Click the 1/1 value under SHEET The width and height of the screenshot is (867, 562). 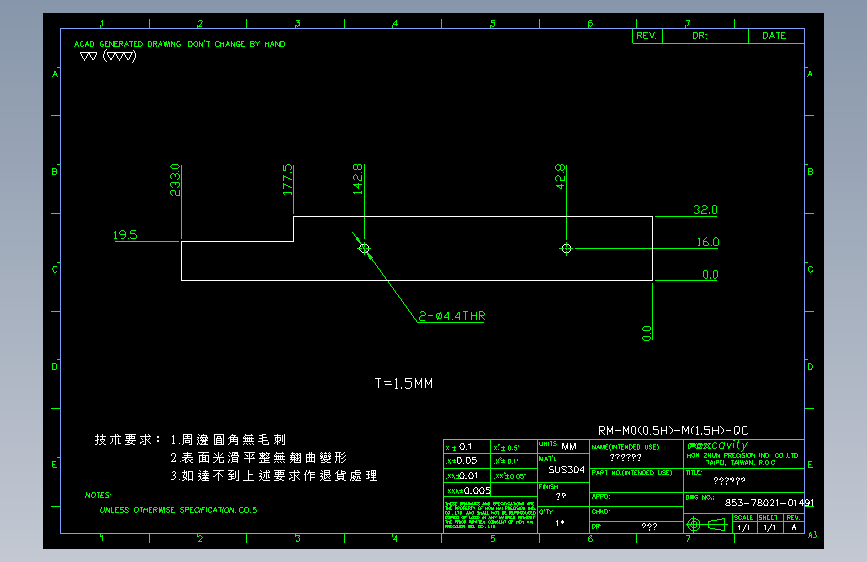(x=769, y=527)
